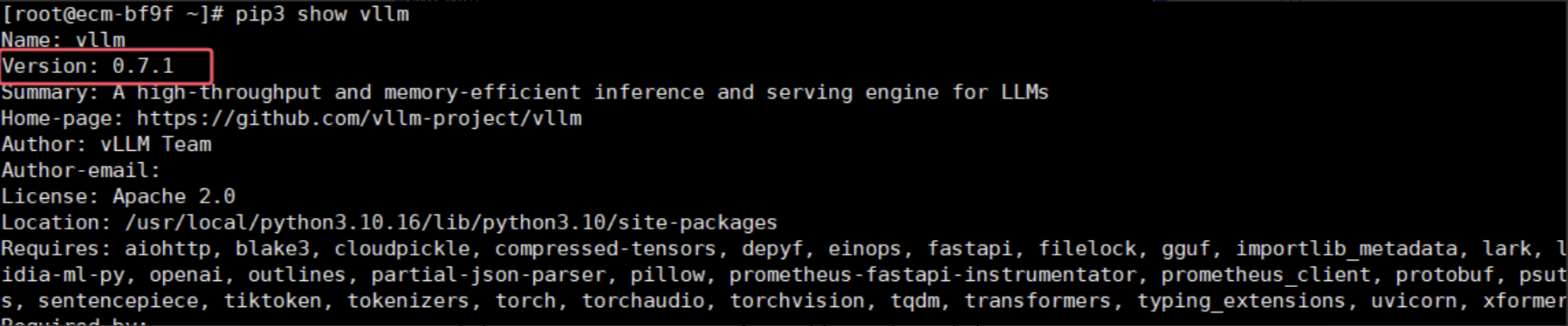
Task: Click the 'vLLM Team' author name
Action: tap(155, 145)
